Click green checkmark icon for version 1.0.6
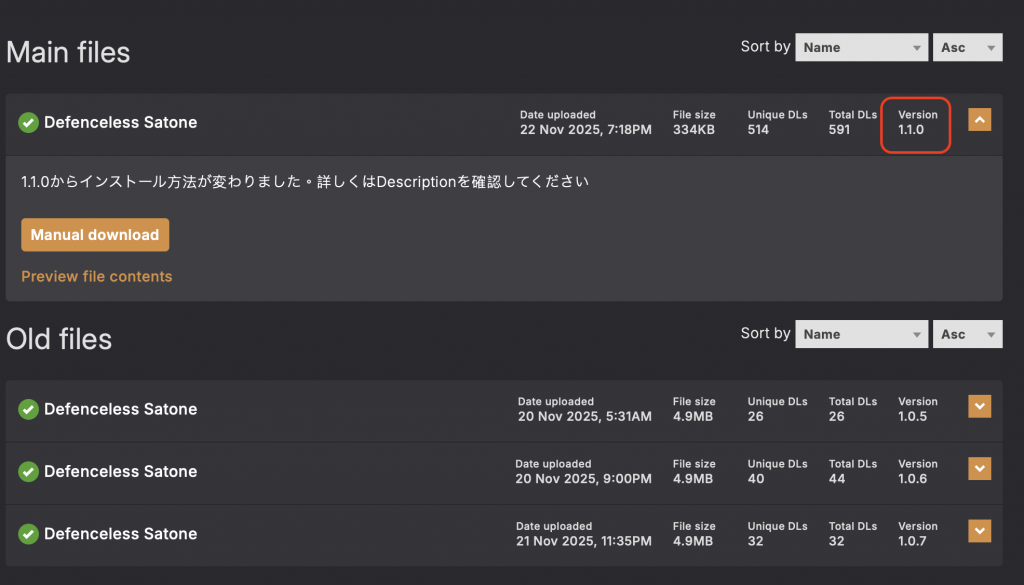Image resolution: width=1024 pixels, height=585 pixels. point(28,471)
